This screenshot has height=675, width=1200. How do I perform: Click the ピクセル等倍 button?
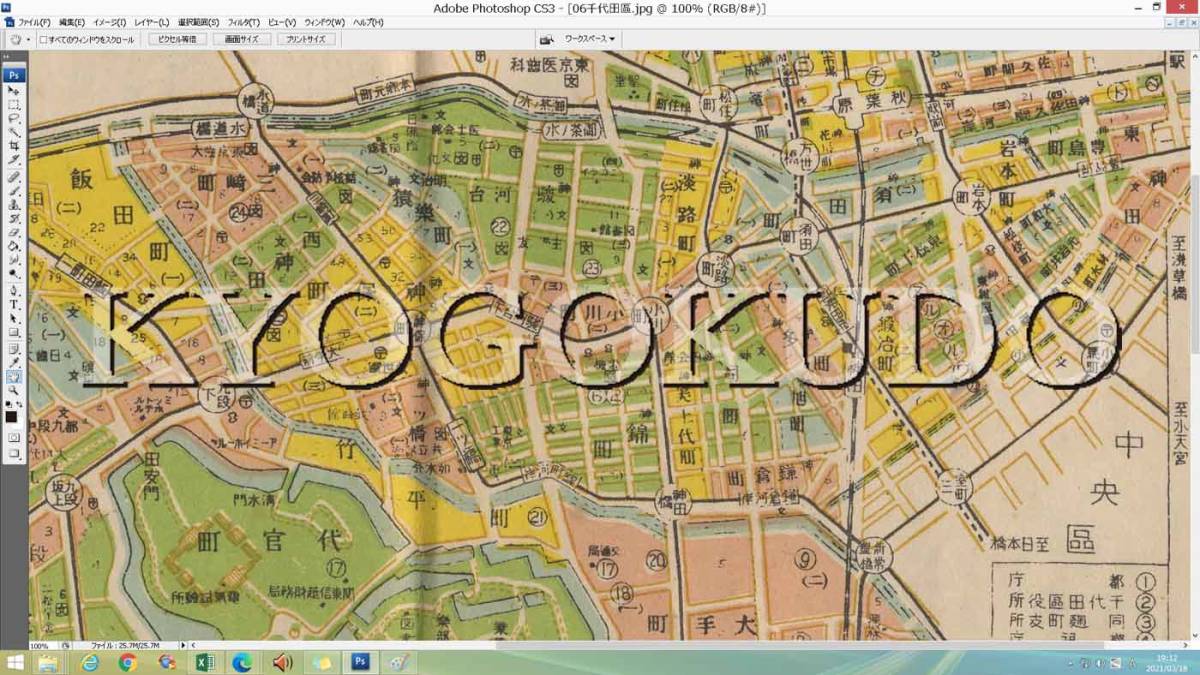[x=177, y=40]
